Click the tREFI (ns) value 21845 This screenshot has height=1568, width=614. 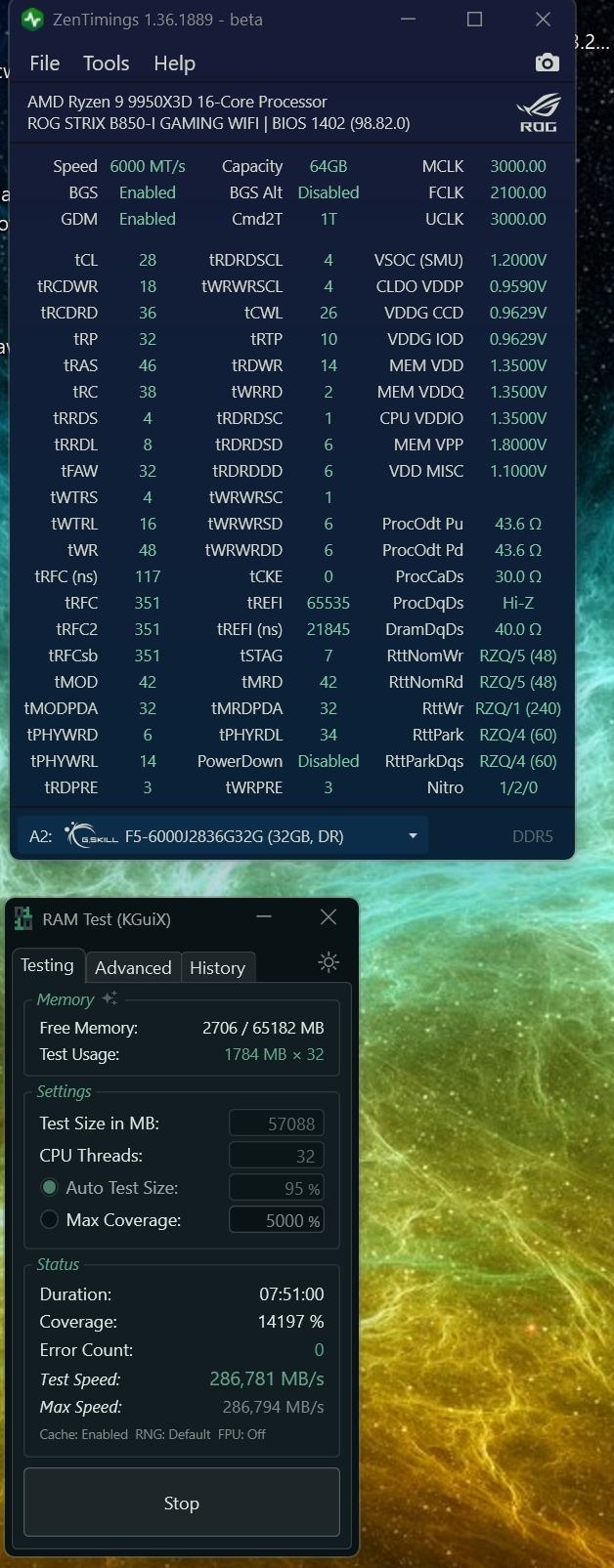tap(329, 629)
